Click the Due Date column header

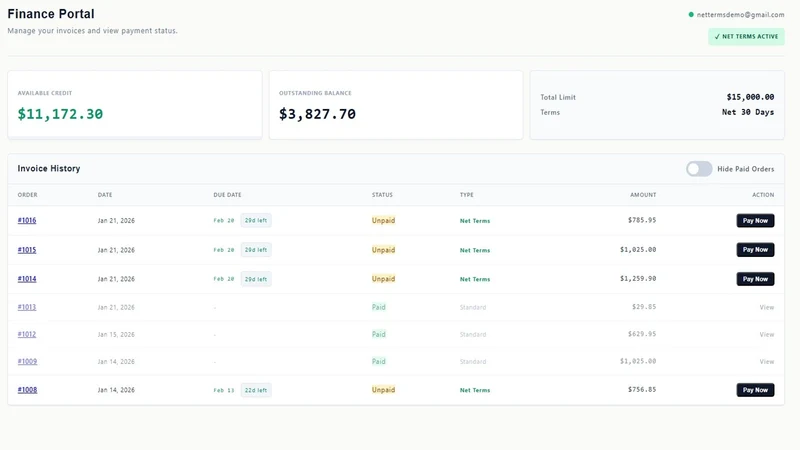[227, 195]
